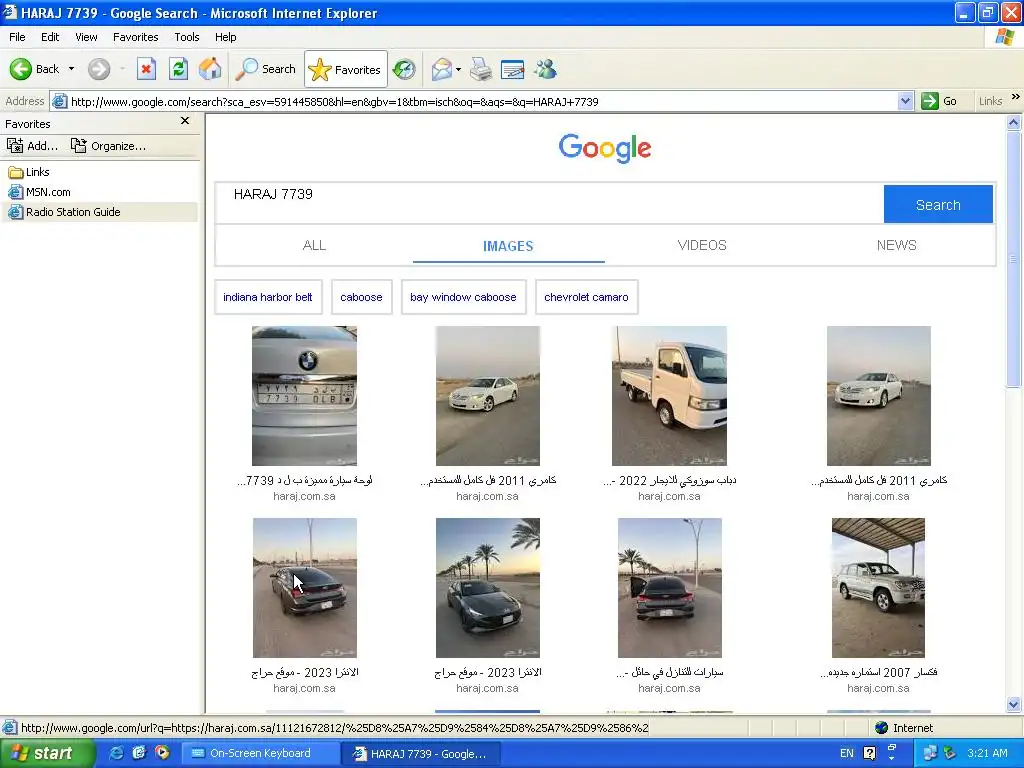Expand the Links toolbar chevron

click(x=1016, y=97)
